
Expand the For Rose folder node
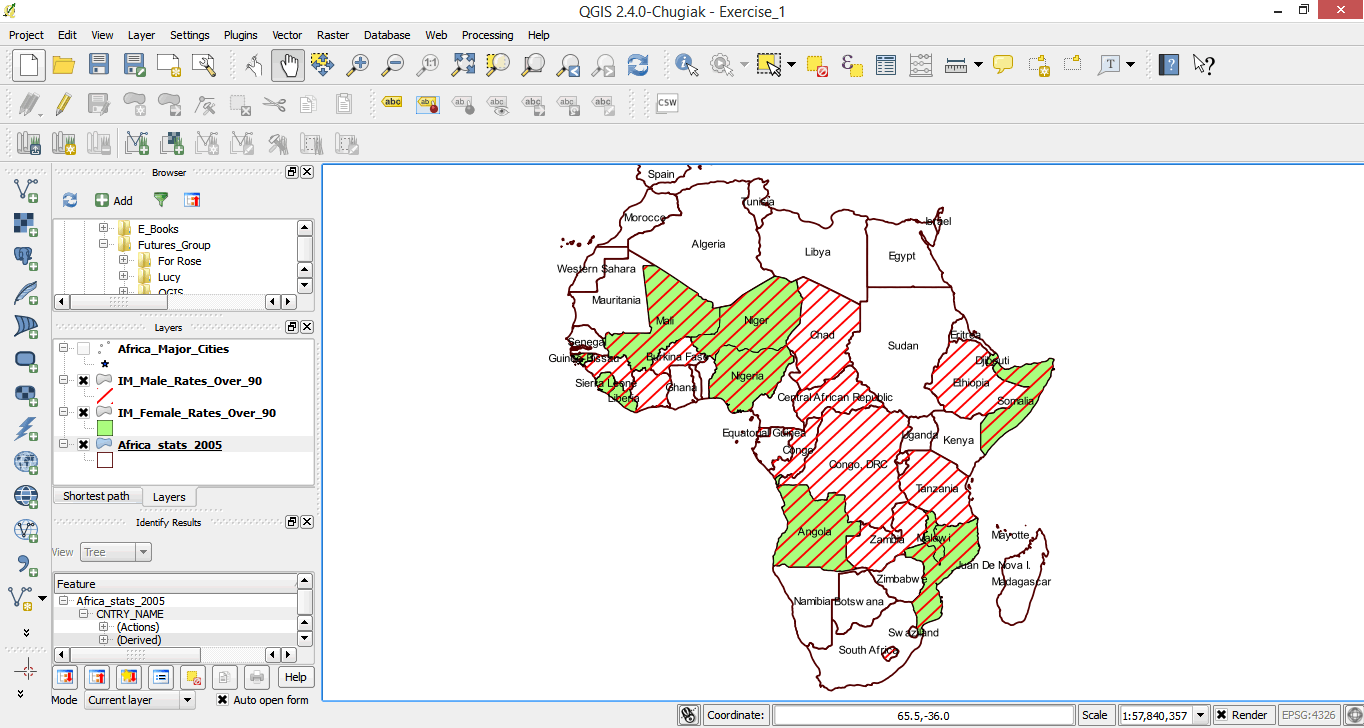coord(123,261)
